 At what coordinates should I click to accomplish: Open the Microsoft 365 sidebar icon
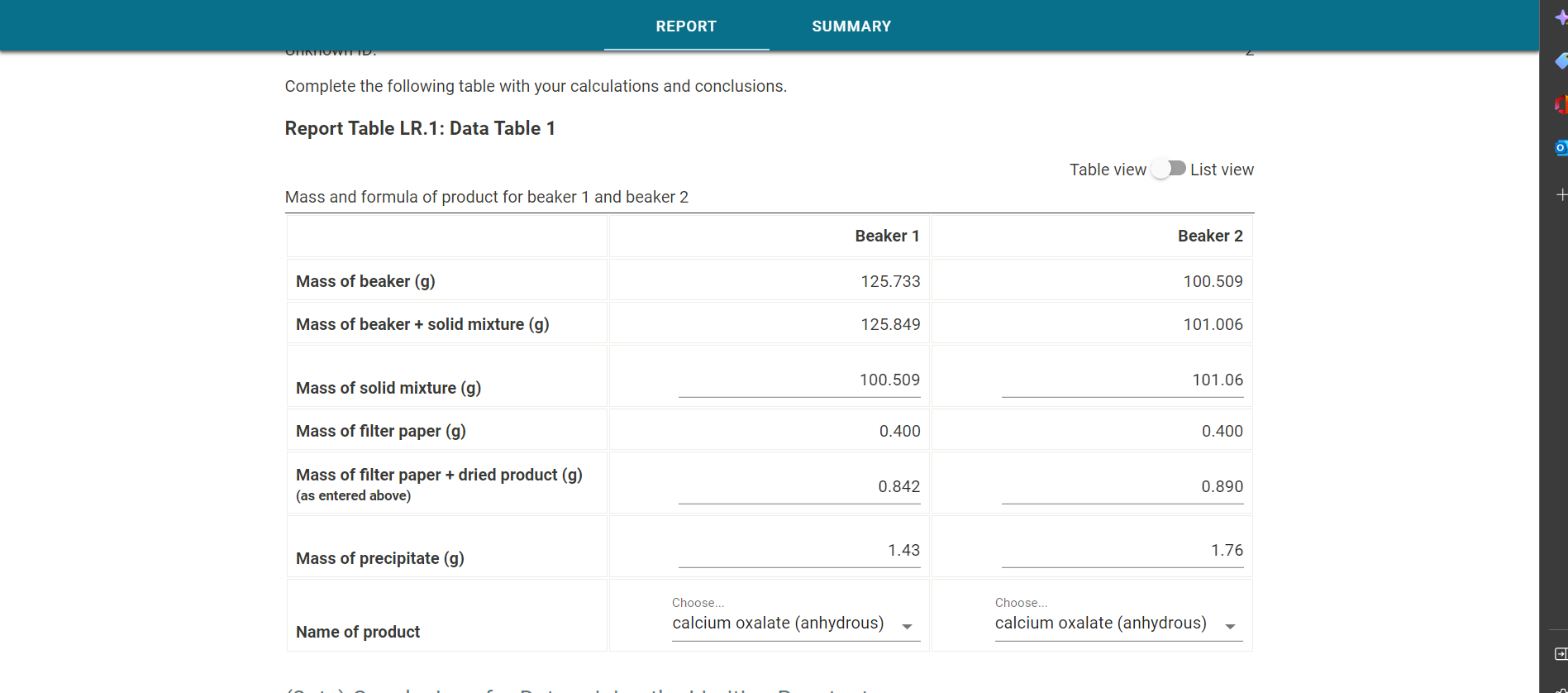pos(1561,105)
